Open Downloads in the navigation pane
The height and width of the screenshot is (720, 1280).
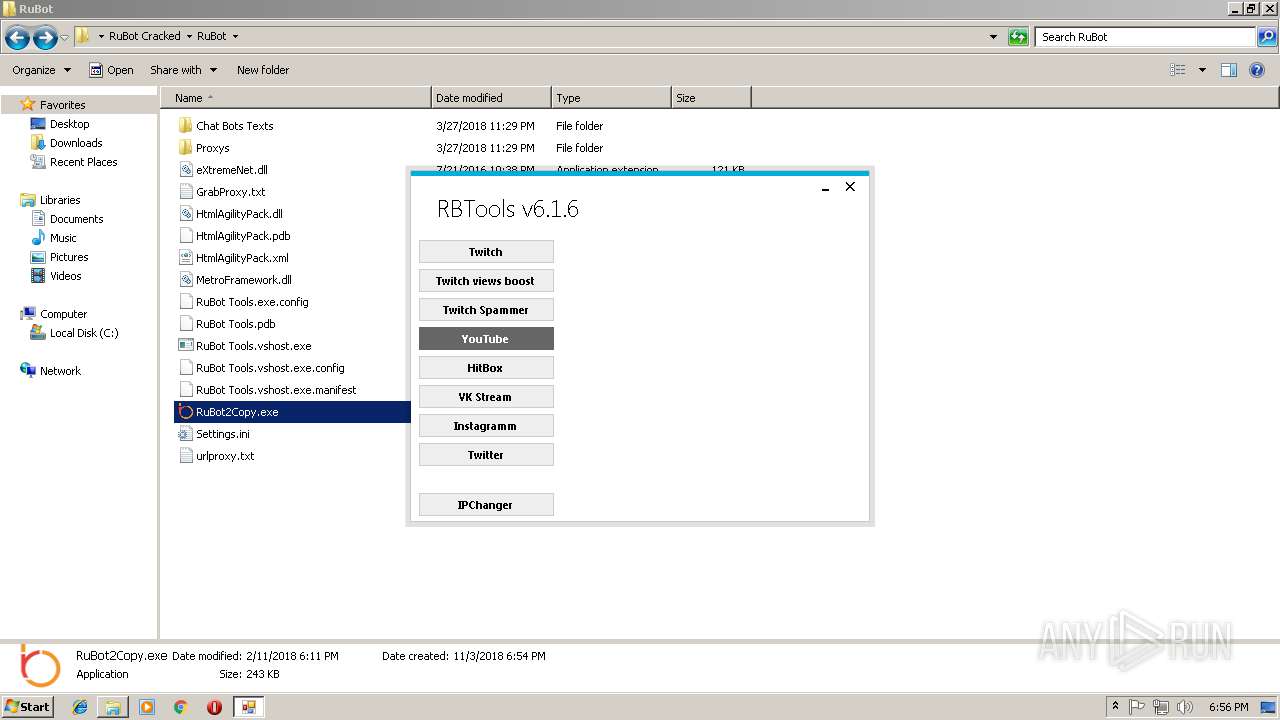[76, 143]
